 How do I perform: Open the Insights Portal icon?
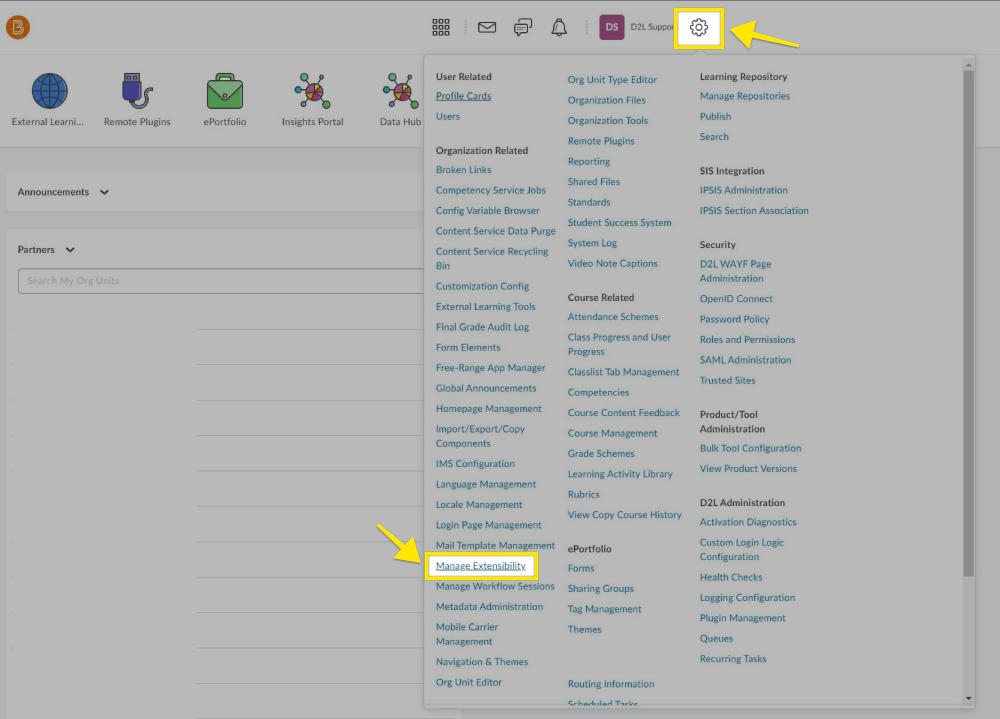coord(311,91)
